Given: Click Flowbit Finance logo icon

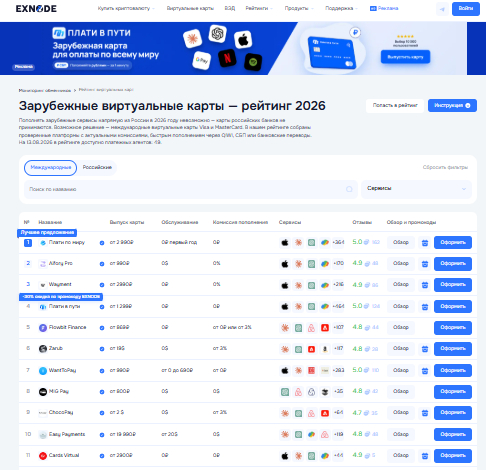Looking at the screenshot, I should pyautogui.click(x=43, y=328).
